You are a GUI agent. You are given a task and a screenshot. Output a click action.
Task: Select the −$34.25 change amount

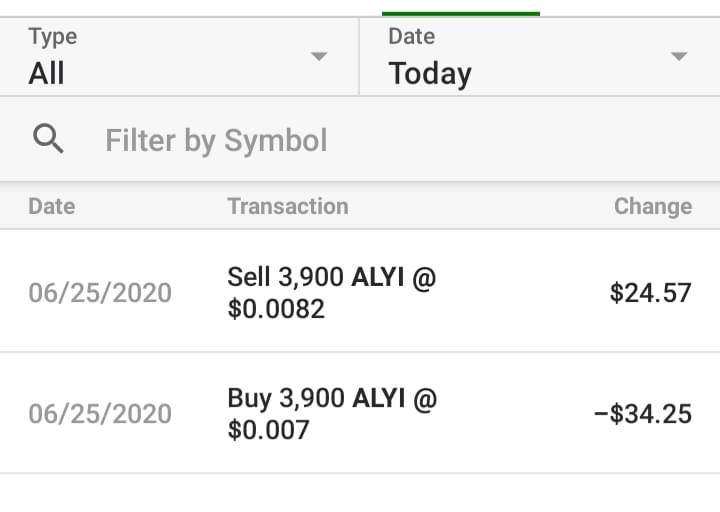[x=642, y=414]
